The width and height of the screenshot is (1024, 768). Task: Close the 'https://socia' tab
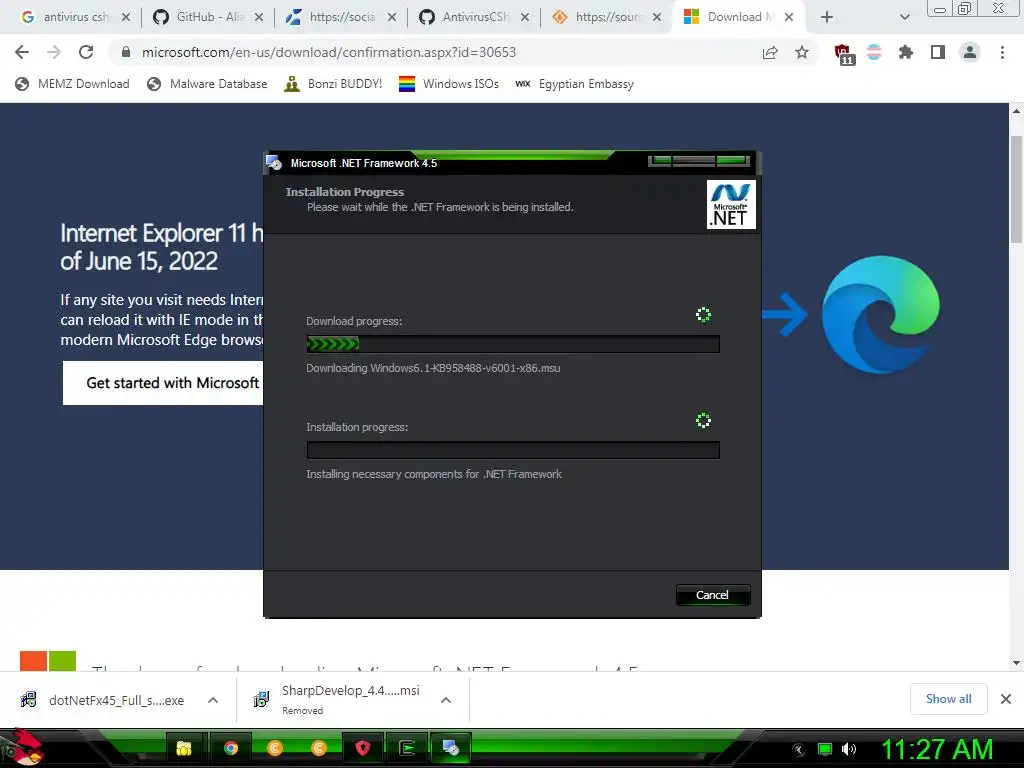392,17
